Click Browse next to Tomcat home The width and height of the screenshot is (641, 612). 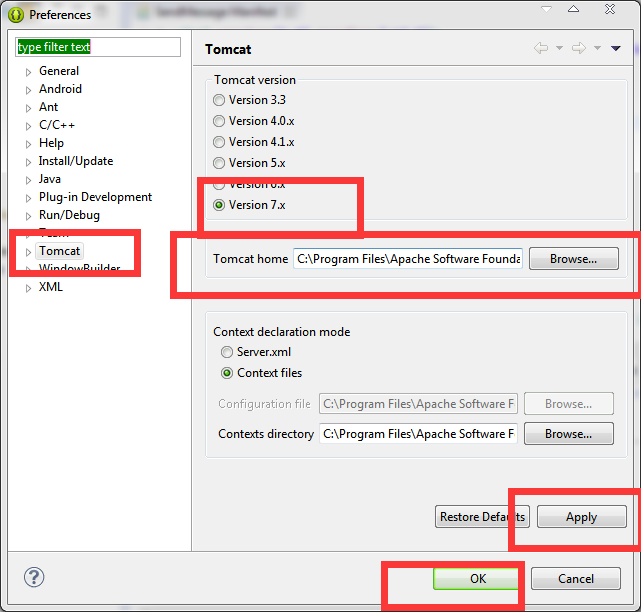[x=574, y=258]
